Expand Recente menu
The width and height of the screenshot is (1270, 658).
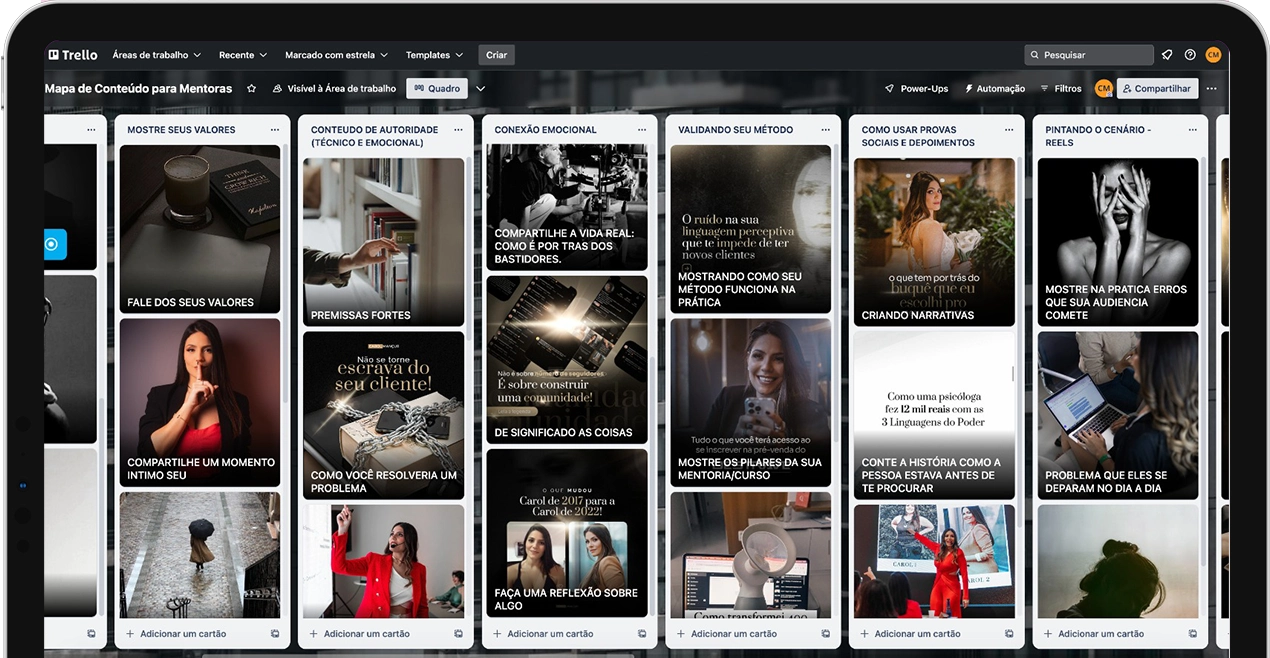click(x=243, y=55)
